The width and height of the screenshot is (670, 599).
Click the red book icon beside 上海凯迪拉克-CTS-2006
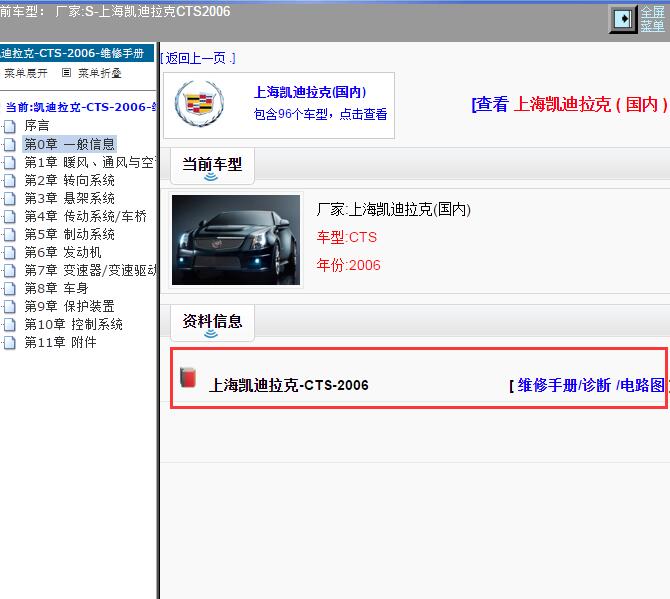pos(188,378)
